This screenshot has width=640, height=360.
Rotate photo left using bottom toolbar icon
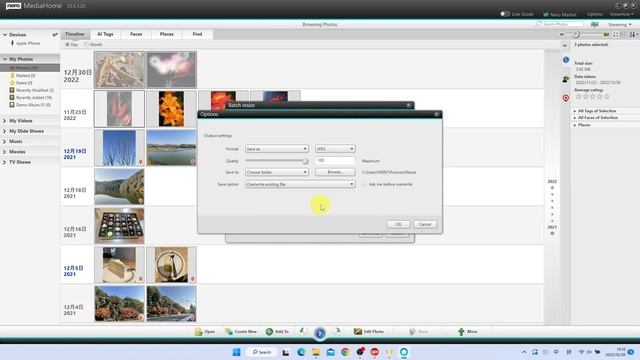click(302, 331)
